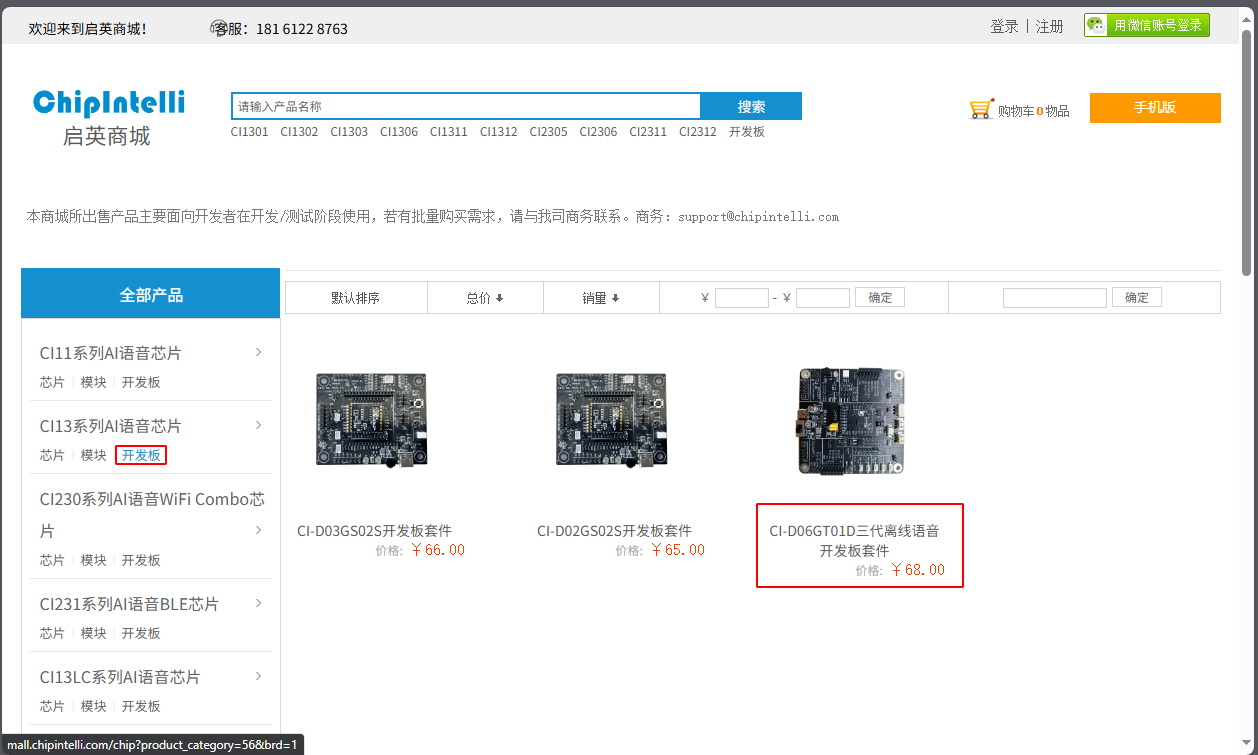Click the CI2312 quick search link
1258x755 pixels.
[698, 132]
